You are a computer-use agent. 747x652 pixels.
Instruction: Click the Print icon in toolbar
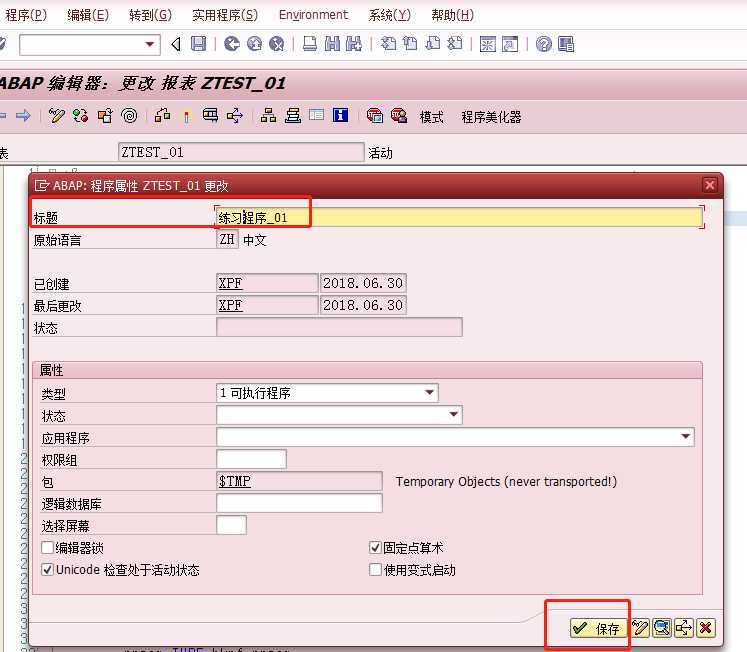click(310, 44)
